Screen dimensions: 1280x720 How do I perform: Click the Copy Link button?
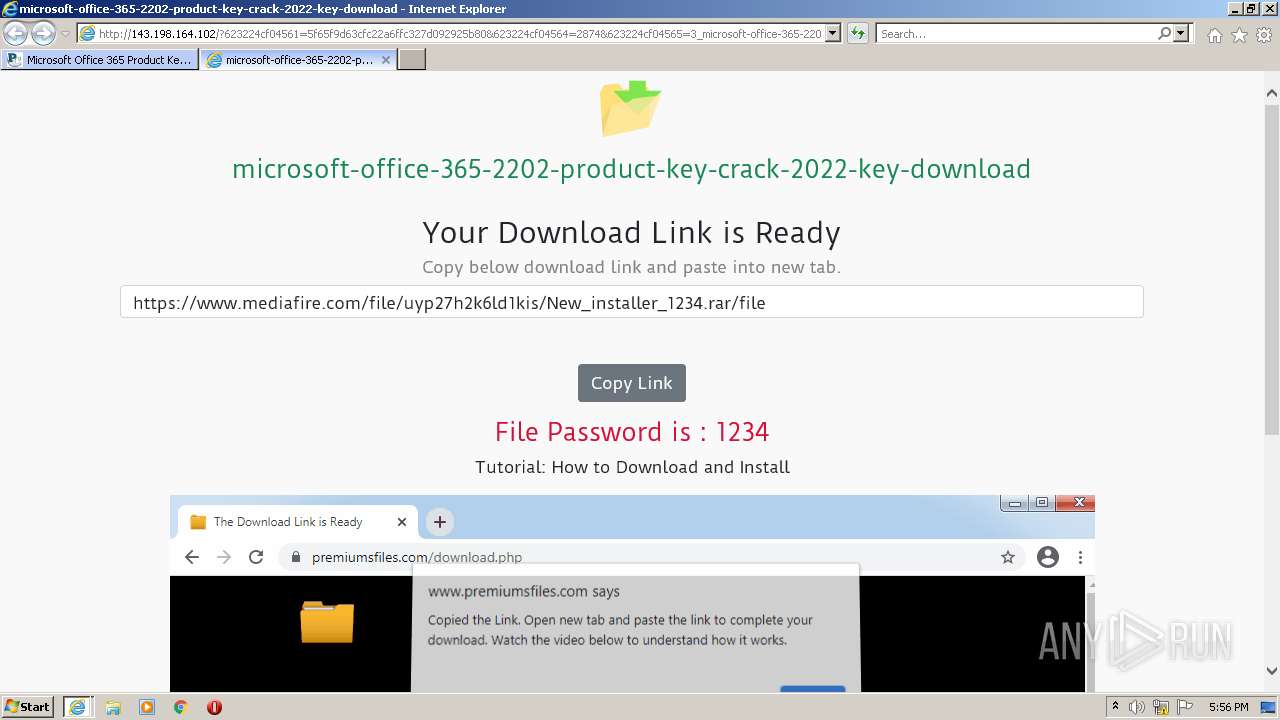[631, 383]
